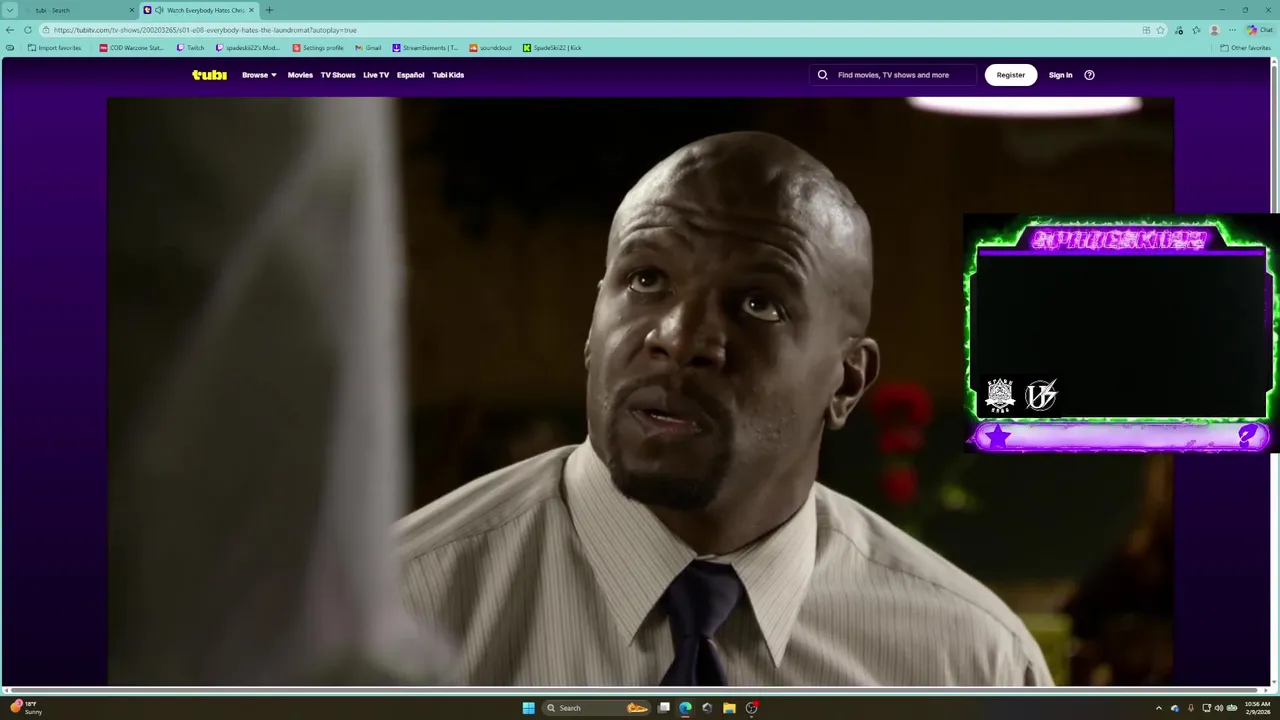
Task: Open the Twitch bookmark
Action: tap(190, 48)
